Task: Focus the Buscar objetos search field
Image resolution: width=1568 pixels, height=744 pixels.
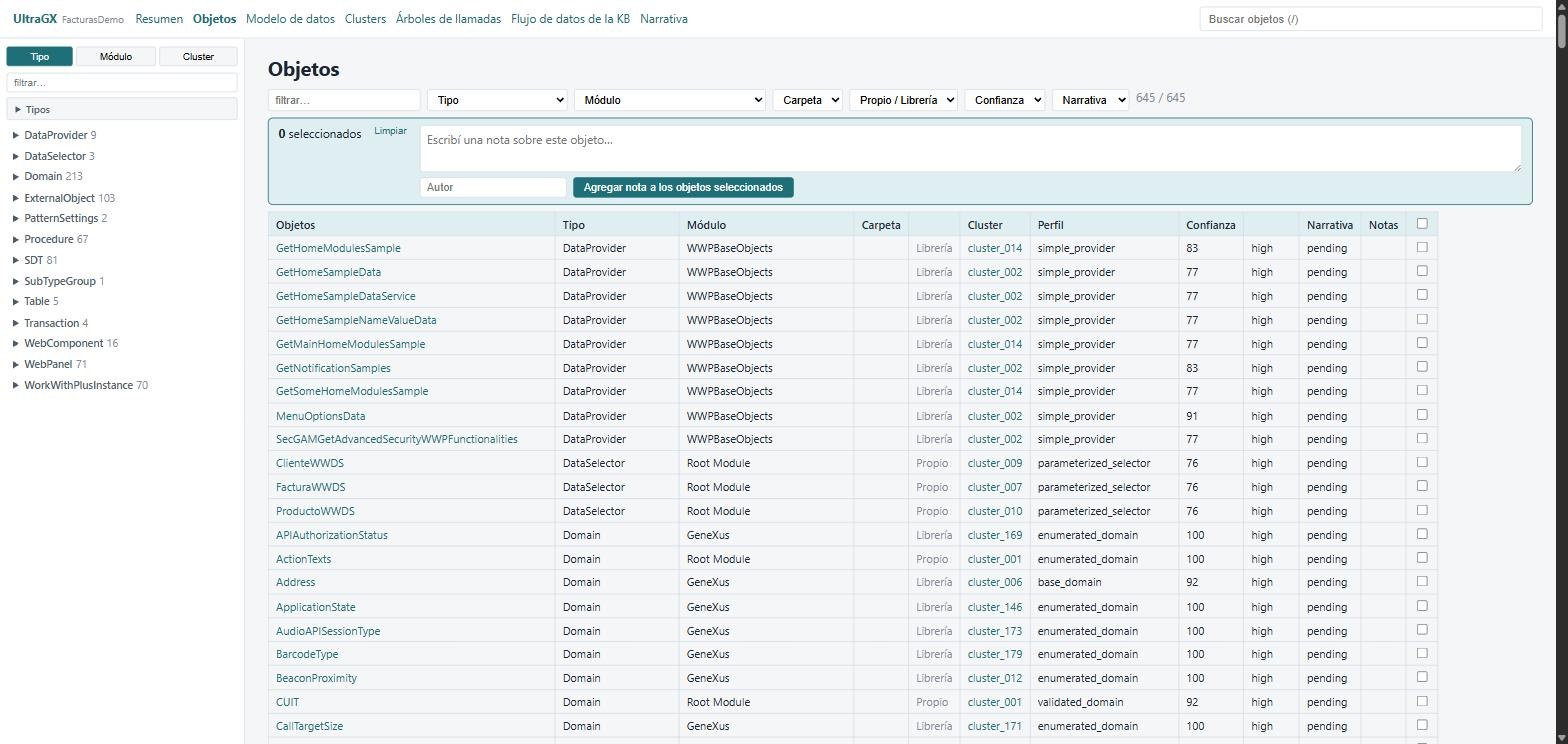Action: pos(1371,19)
